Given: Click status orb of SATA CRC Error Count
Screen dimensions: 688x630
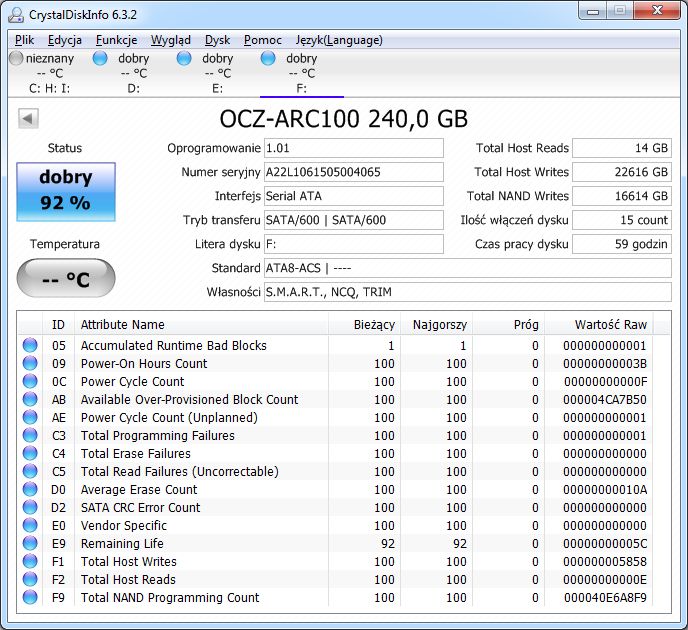Looking at the screenshot, I should (x=30, y=507).
